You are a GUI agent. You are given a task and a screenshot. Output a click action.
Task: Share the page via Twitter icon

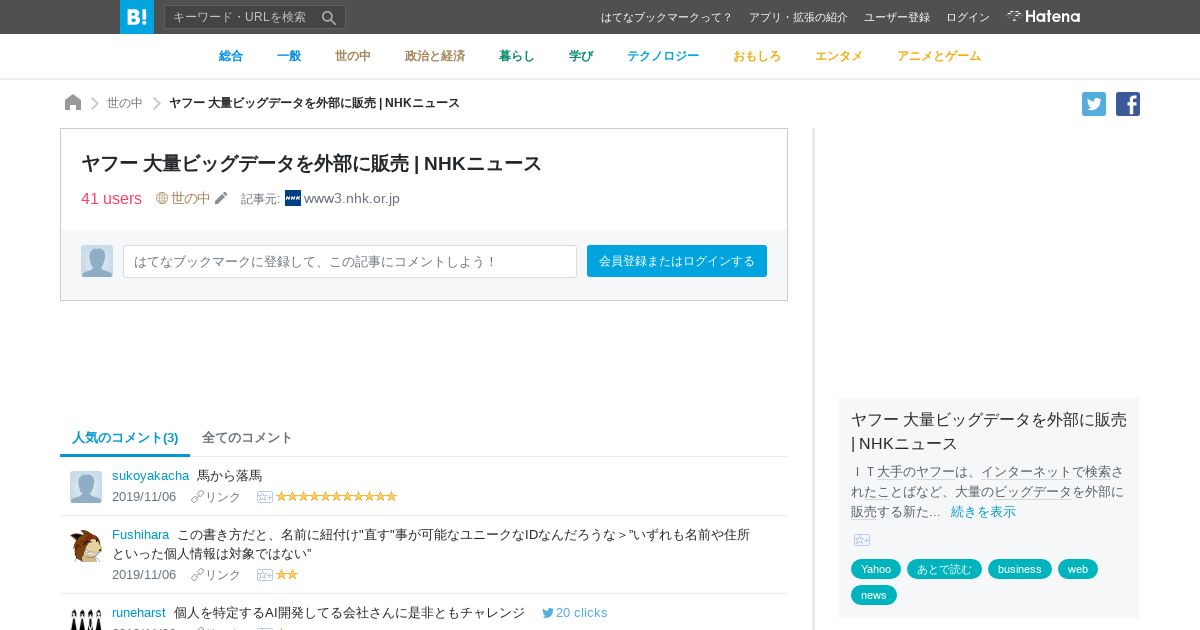1094,104
